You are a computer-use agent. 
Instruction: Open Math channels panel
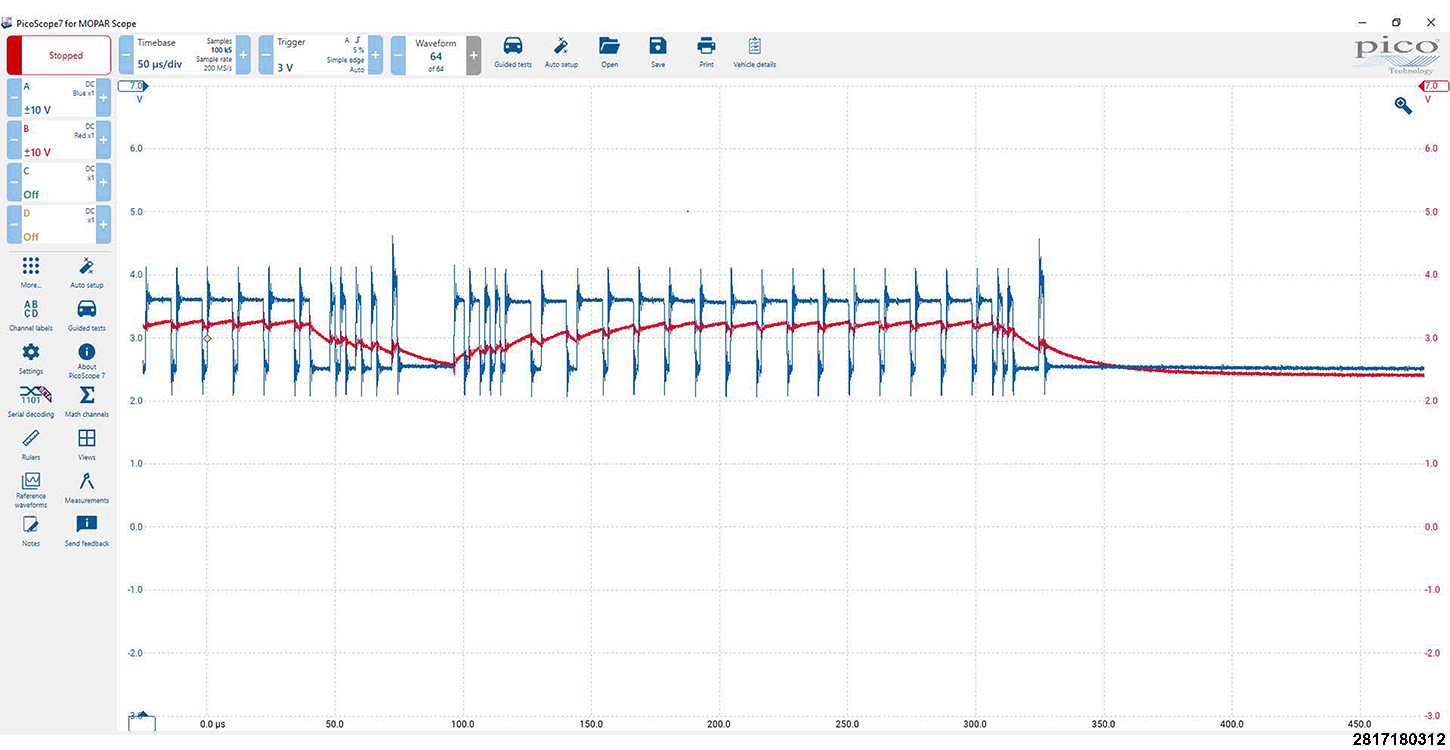87,400
